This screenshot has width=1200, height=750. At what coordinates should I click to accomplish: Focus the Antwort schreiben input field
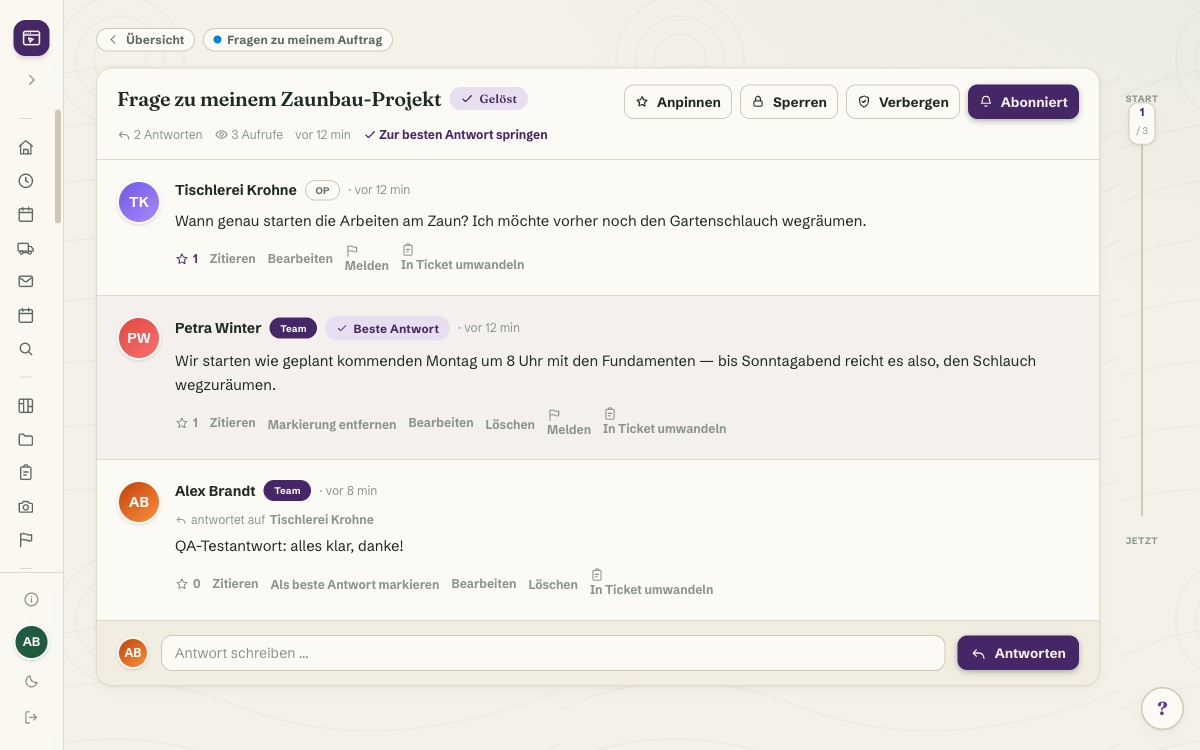[553, 653]
